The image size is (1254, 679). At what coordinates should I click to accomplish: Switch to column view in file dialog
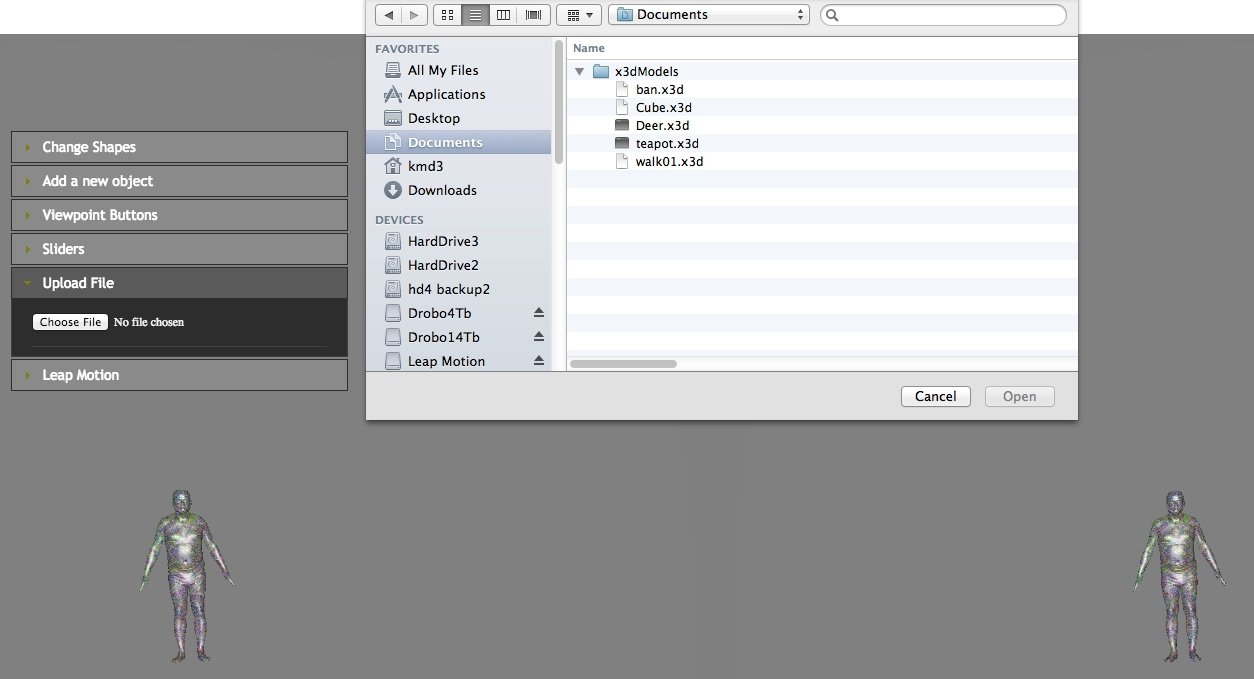(503, 15)
